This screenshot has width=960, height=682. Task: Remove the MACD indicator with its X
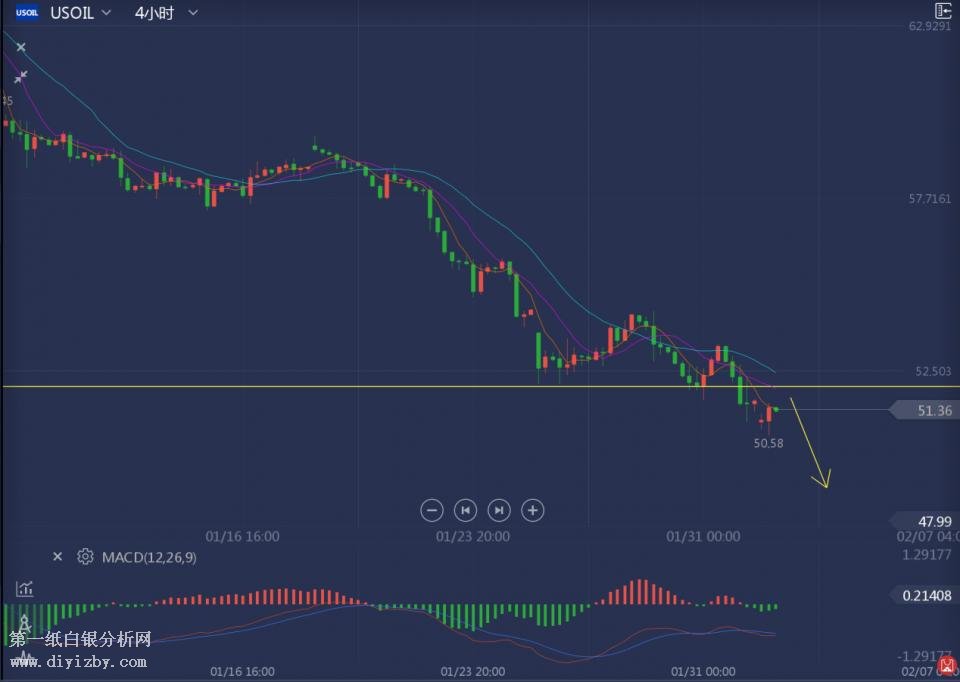click(x=57, y=557)
